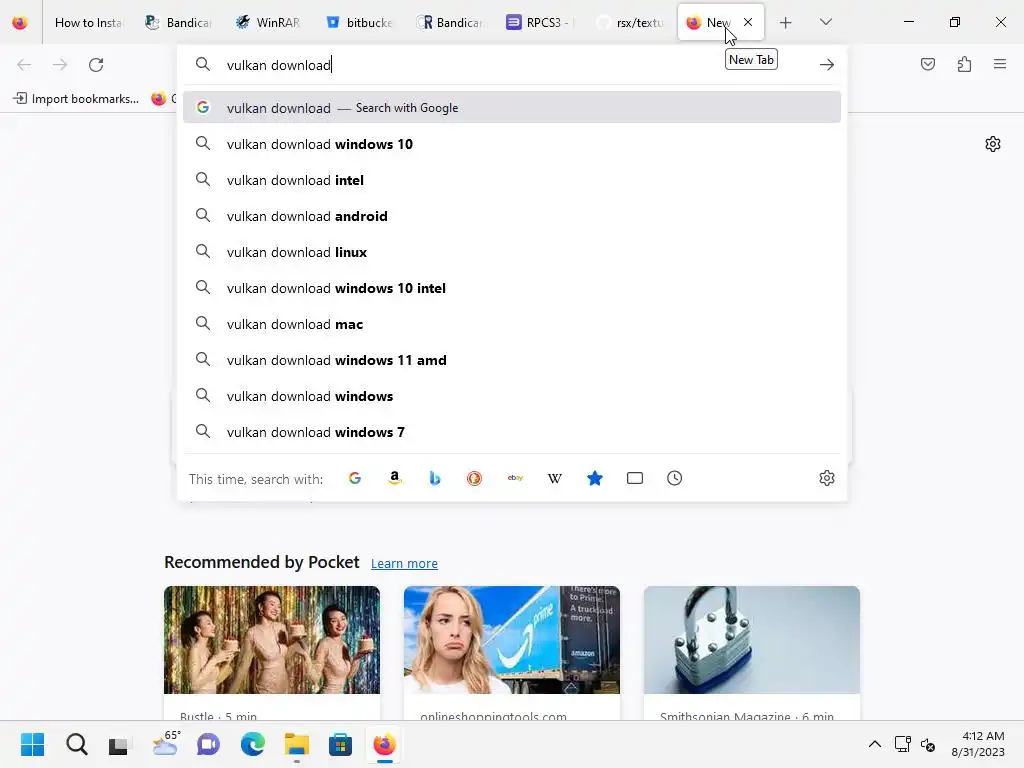1024x768 pixels.
Task: Choose suggestion 'vulkan download windows'
Action: point(512,396)
